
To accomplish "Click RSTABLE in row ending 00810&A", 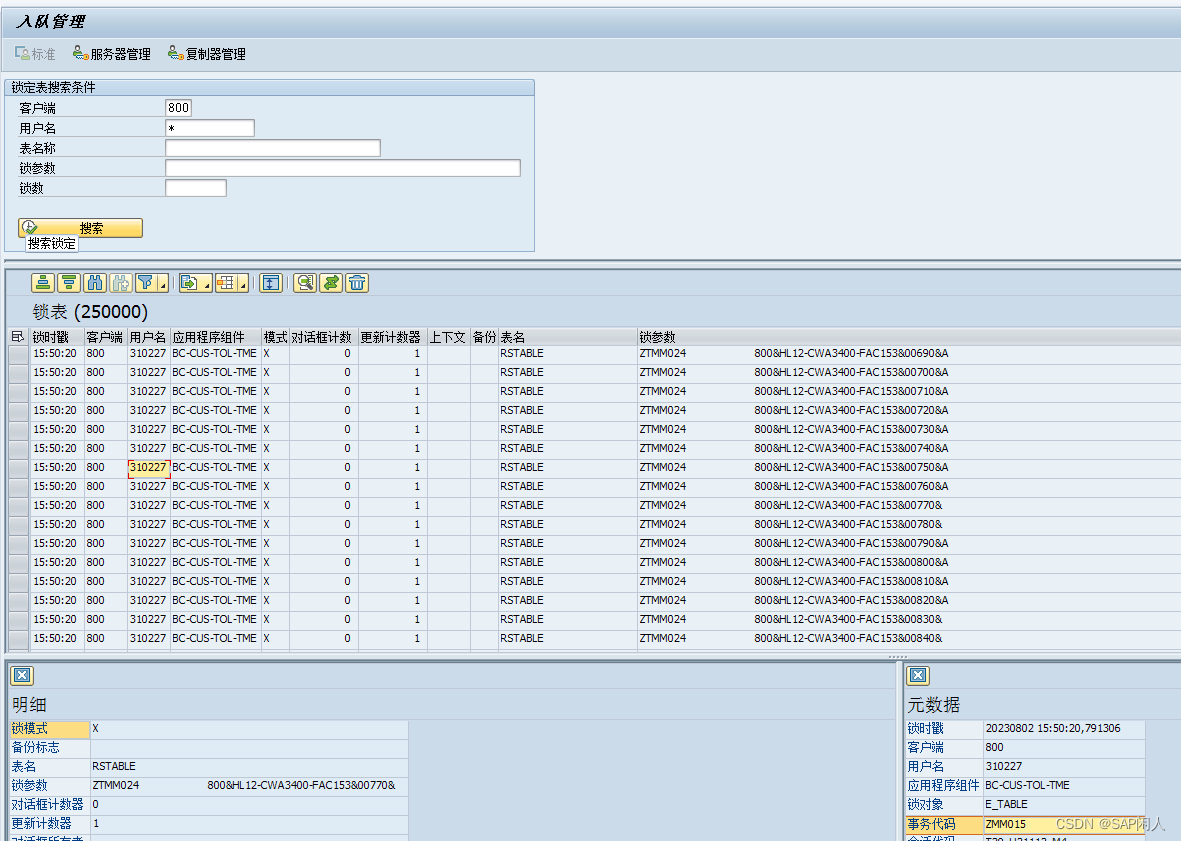I will point(521,581).
